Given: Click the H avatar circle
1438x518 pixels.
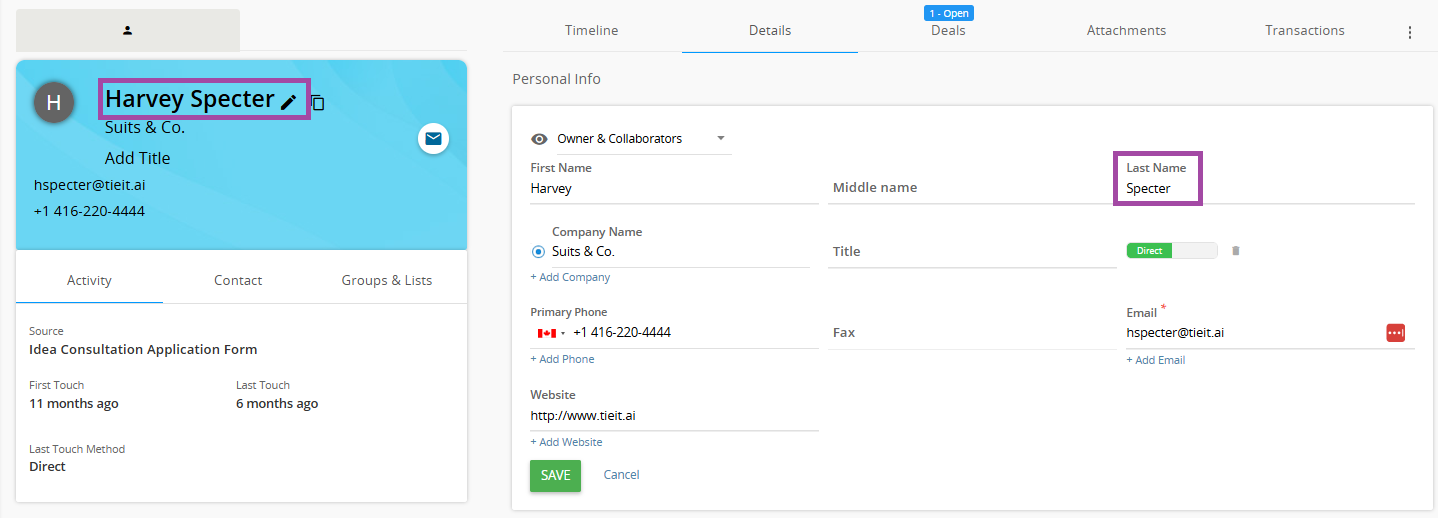Looking at the screenshot, I should click(x=54, y=102).
